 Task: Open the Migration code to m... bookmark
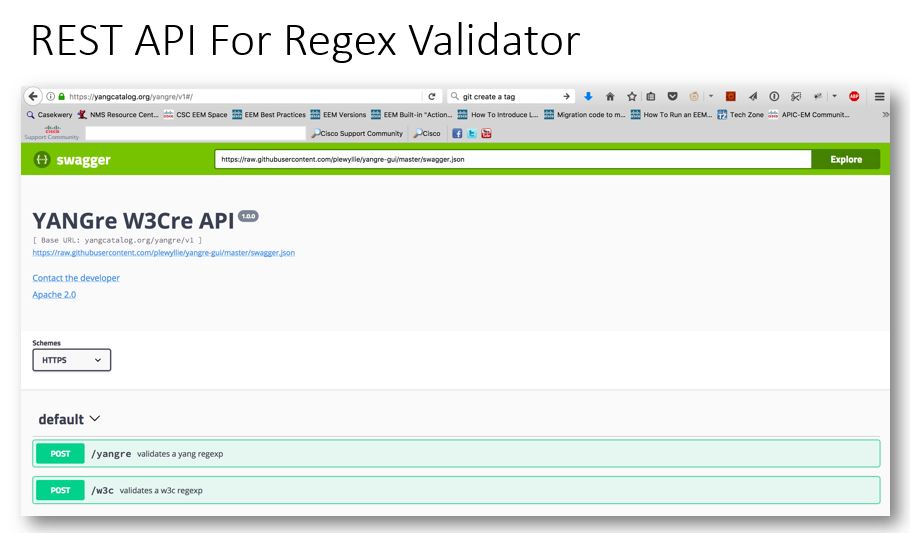coord(585,115)
